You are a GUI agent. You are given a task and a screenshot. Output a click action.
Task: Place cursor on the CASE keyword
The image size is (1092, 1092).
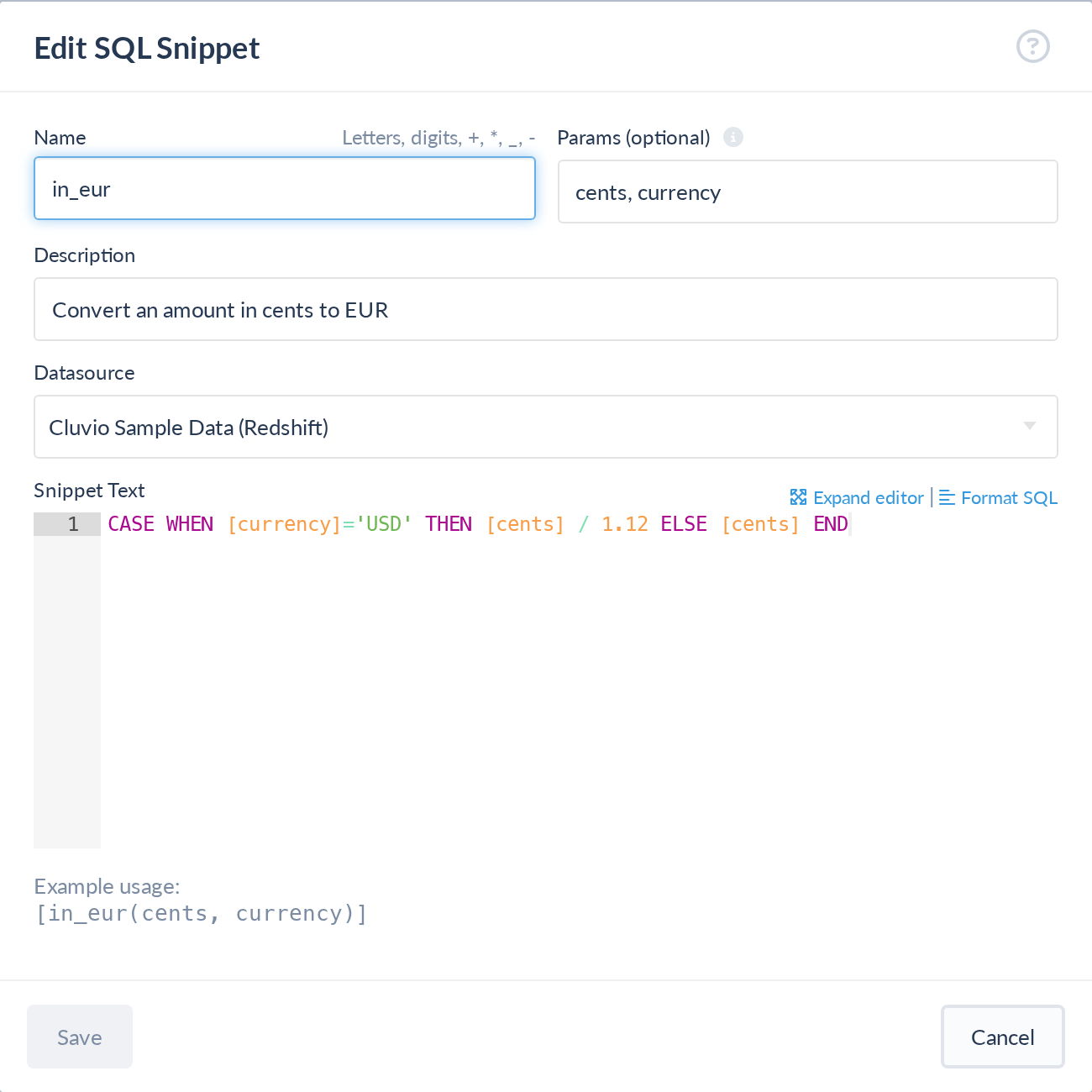131,523
